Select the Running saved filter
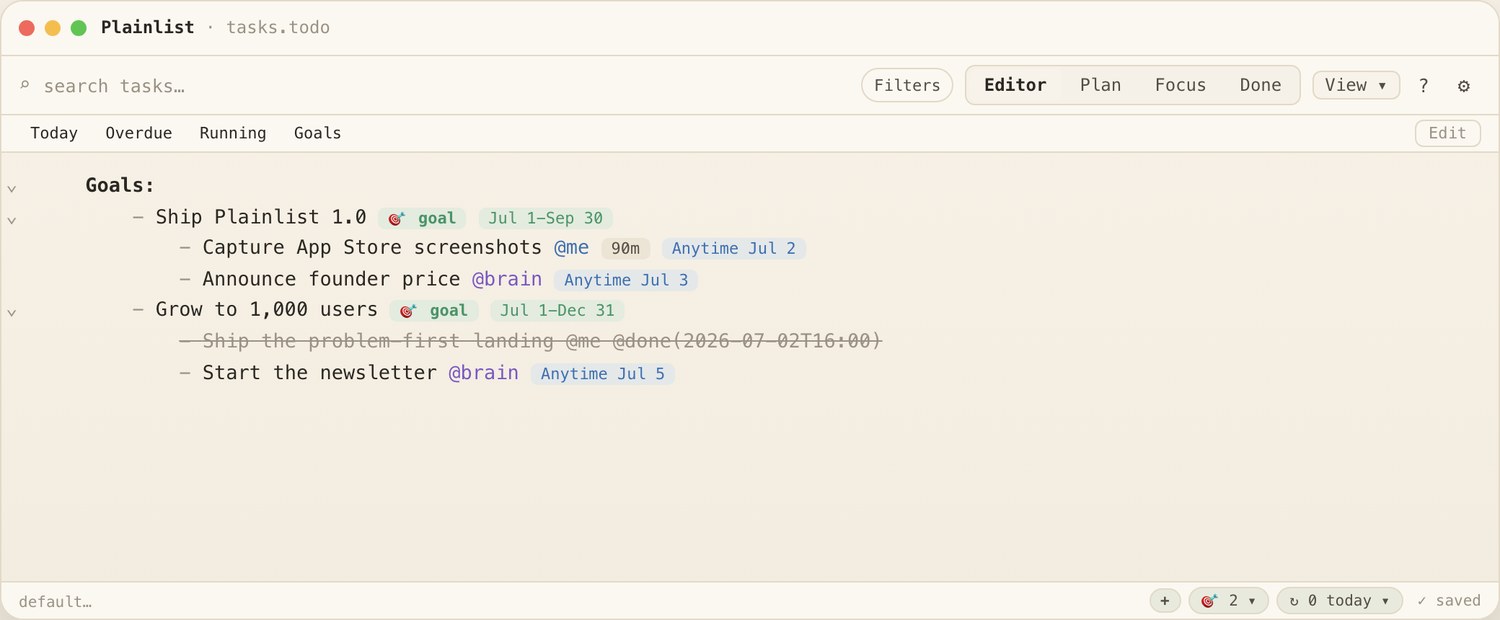 click(x=233, y=133)
